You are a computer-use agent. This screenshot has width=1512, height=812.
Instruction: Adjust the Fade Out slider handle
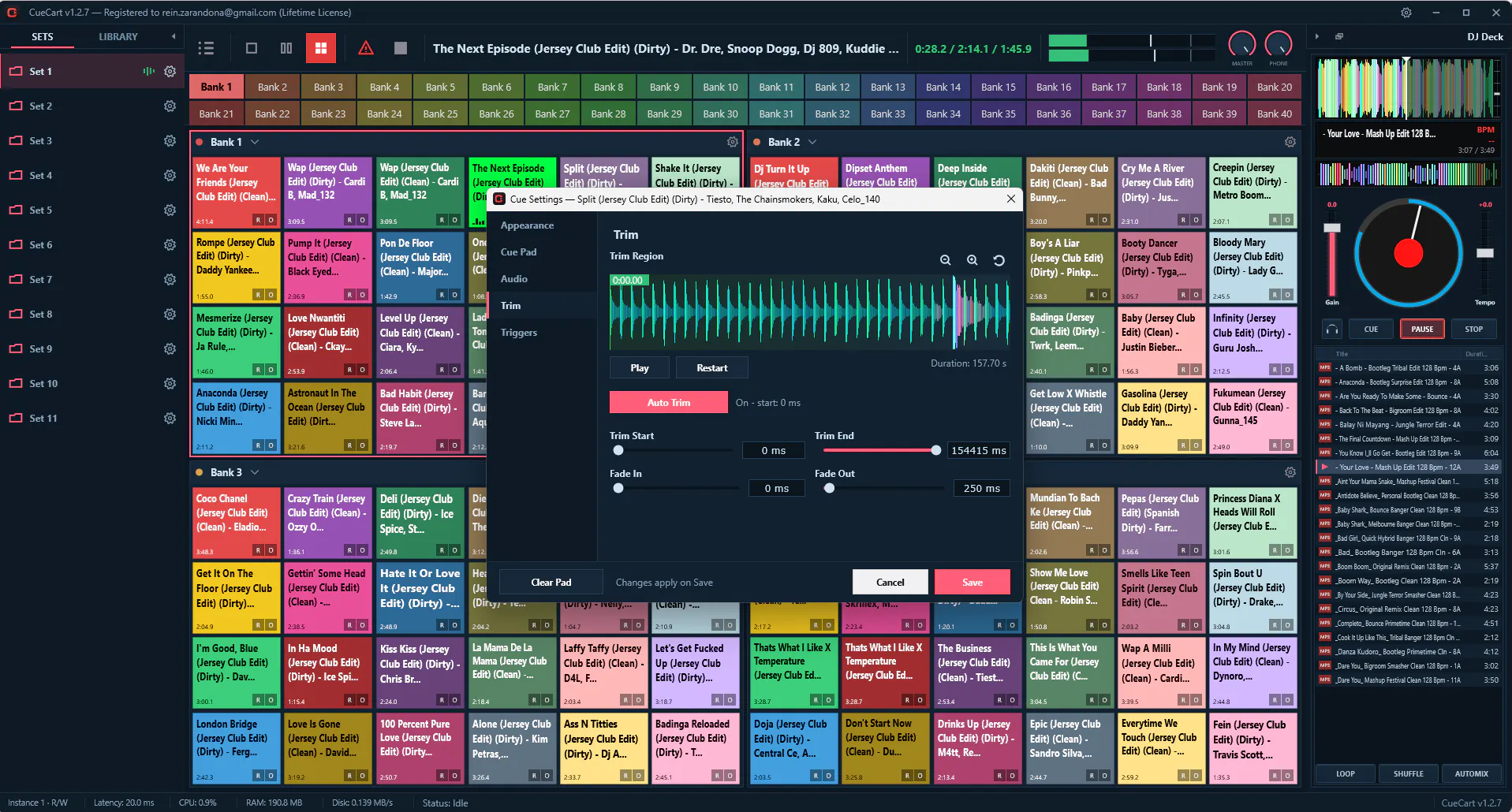(829, 488)
